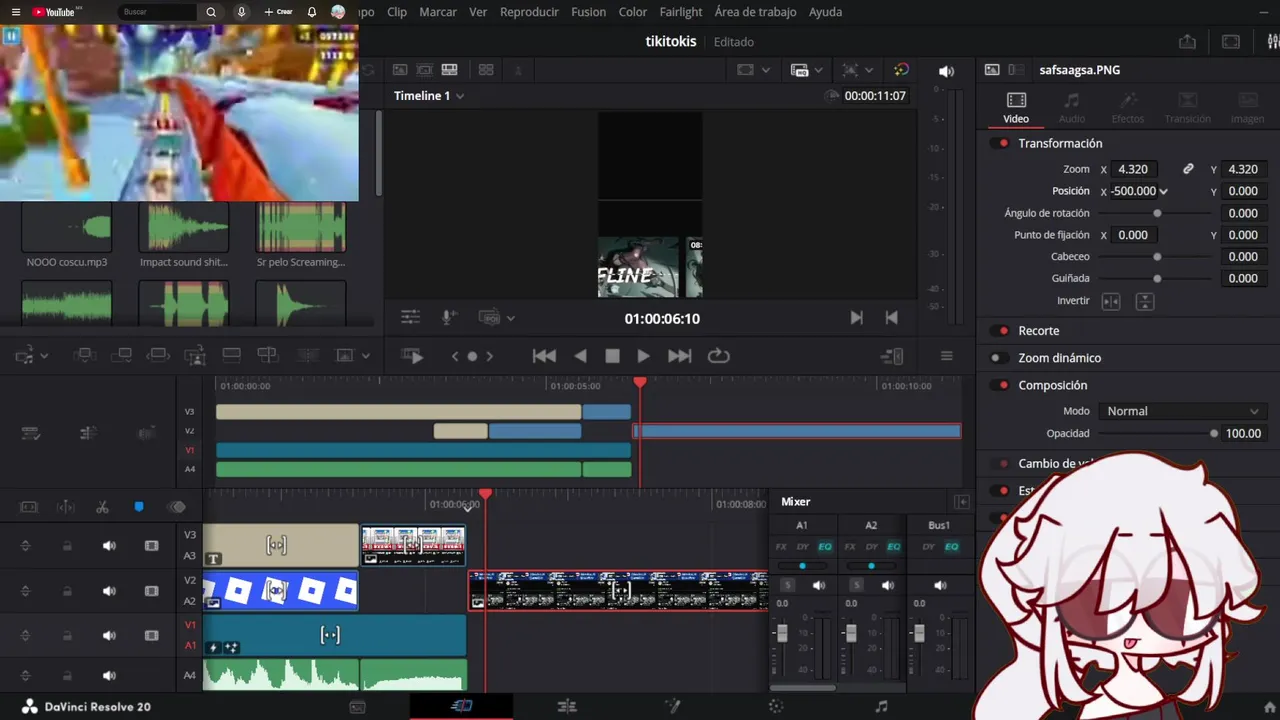Toggle loop playback
This screenshot has width=1280, height=720.
pos(718,356)
